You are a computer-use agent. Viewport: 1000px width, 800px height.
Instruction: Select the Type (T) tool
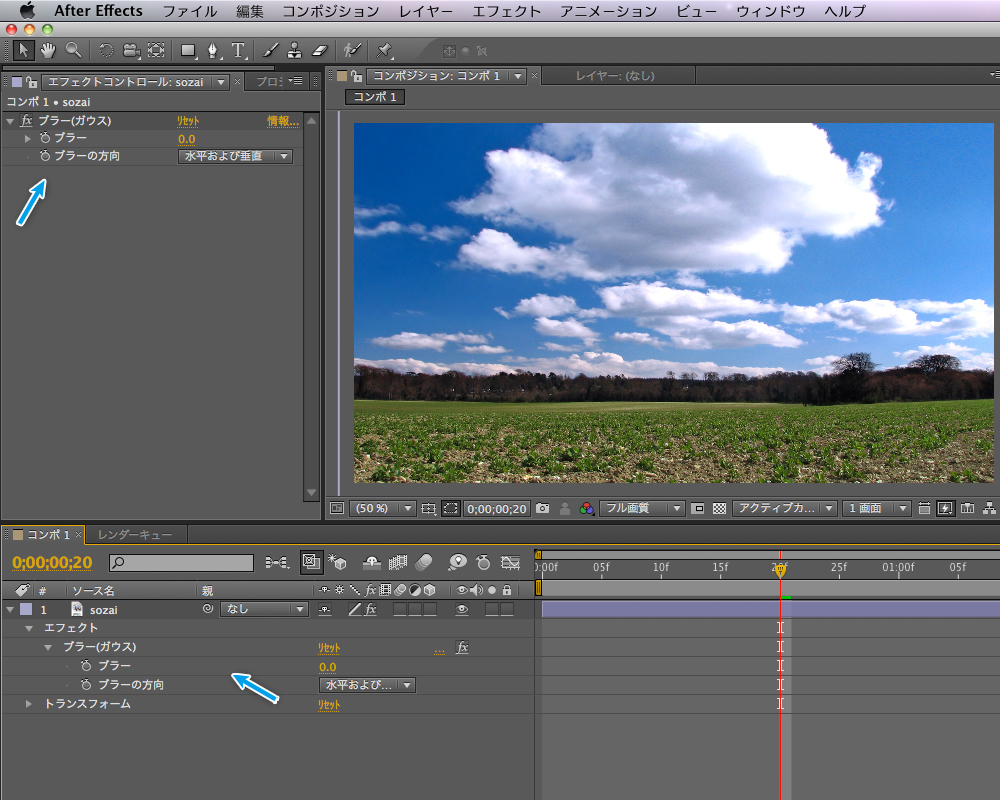point(238,49)
